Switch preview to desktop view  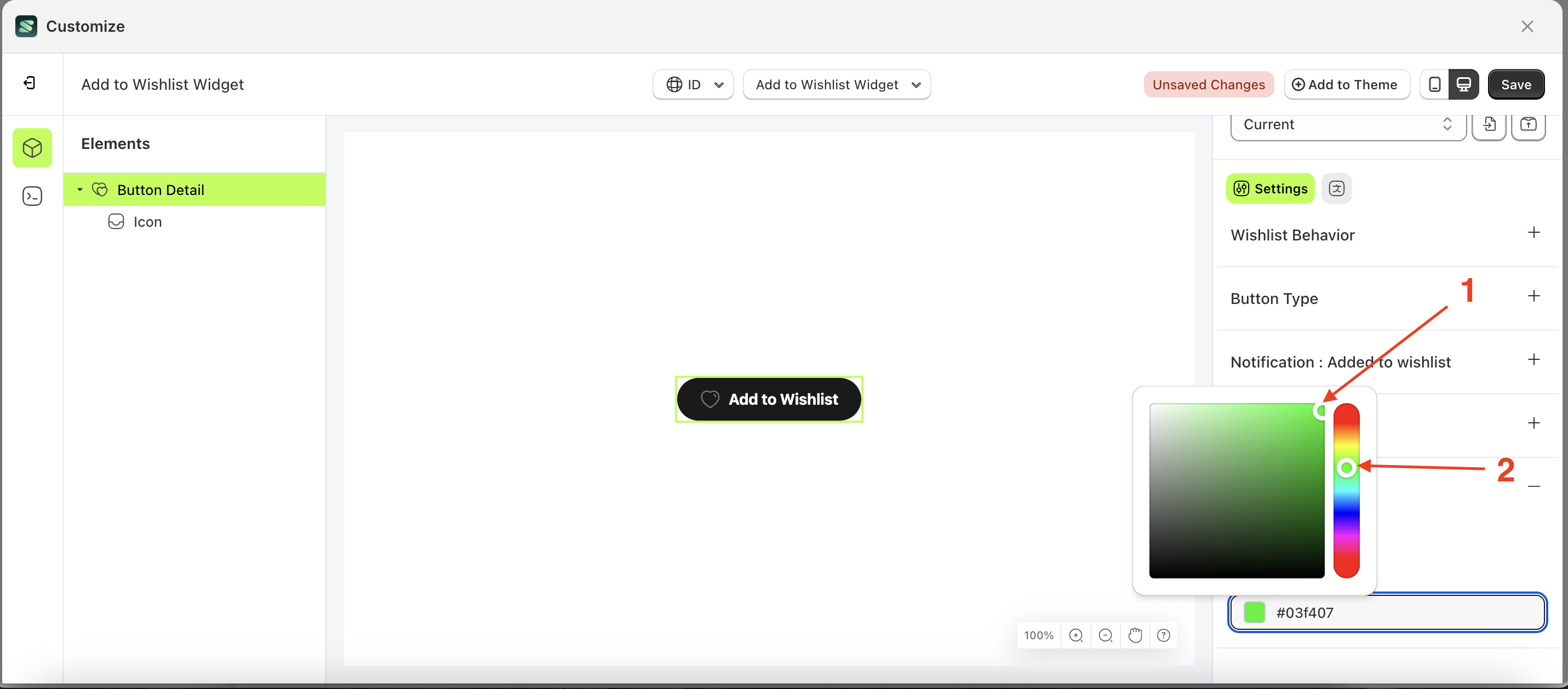(1464, 84)
